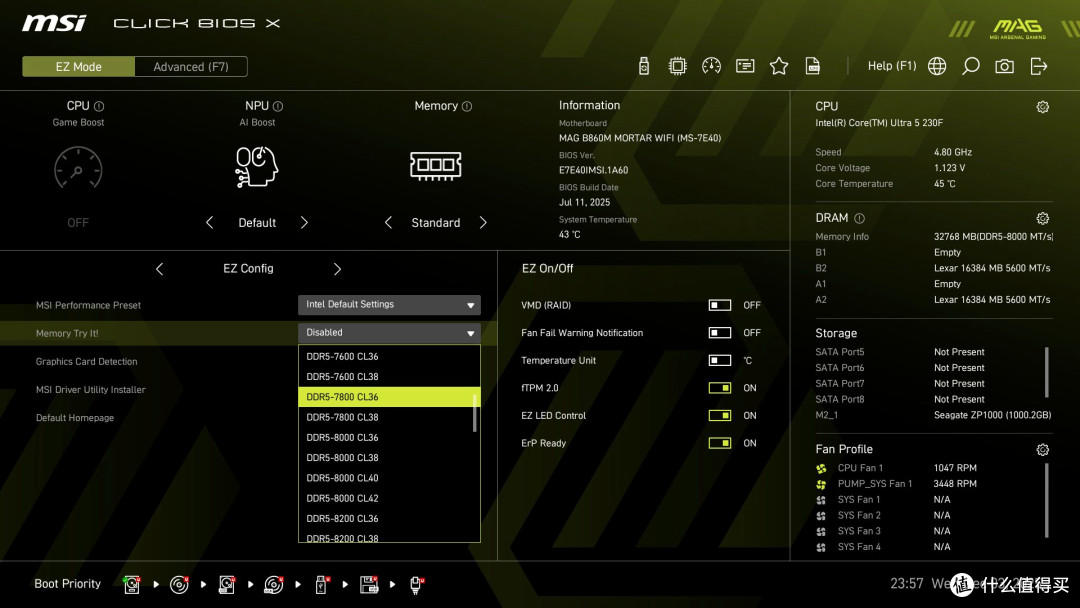Open Help (F1)
Screen dimensions: 1080x608
pyautogui.click(x=892, y=66)
